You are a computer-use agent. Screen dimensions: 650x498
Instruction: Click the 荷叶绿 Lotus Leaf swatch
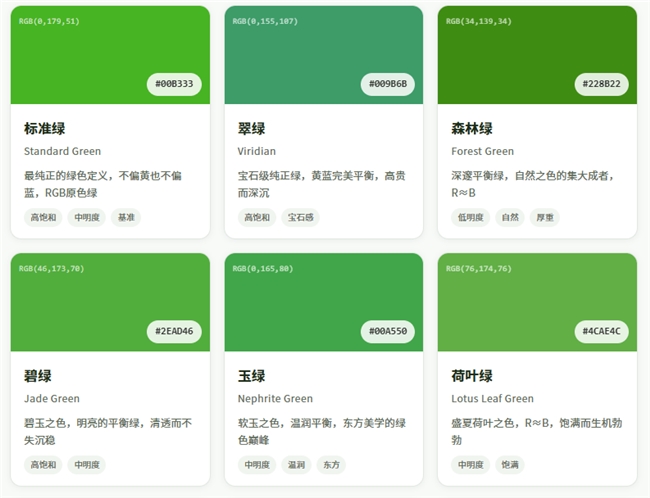pyautogui.click(x=537, y=302)
